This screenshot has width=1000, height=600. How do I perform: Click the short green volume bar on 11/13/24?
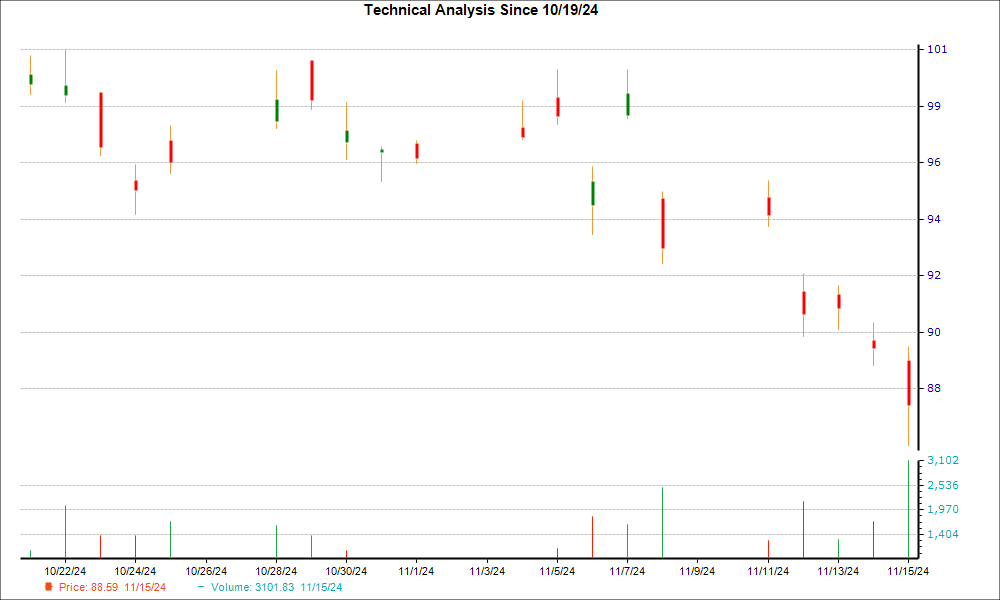pyautogui.click(x=838, y=549)
